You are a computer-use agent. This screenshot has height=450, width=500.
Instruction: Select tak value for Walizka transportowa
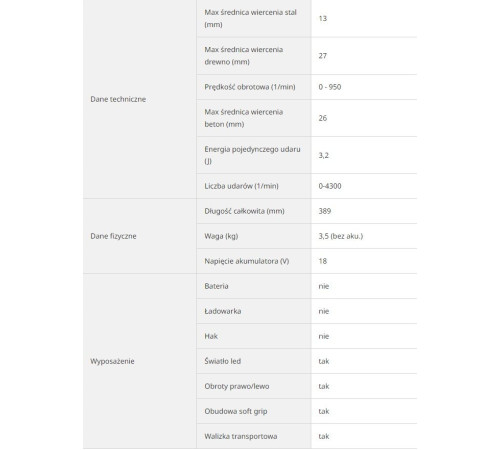pyautogui.click(x=324, y=436)
